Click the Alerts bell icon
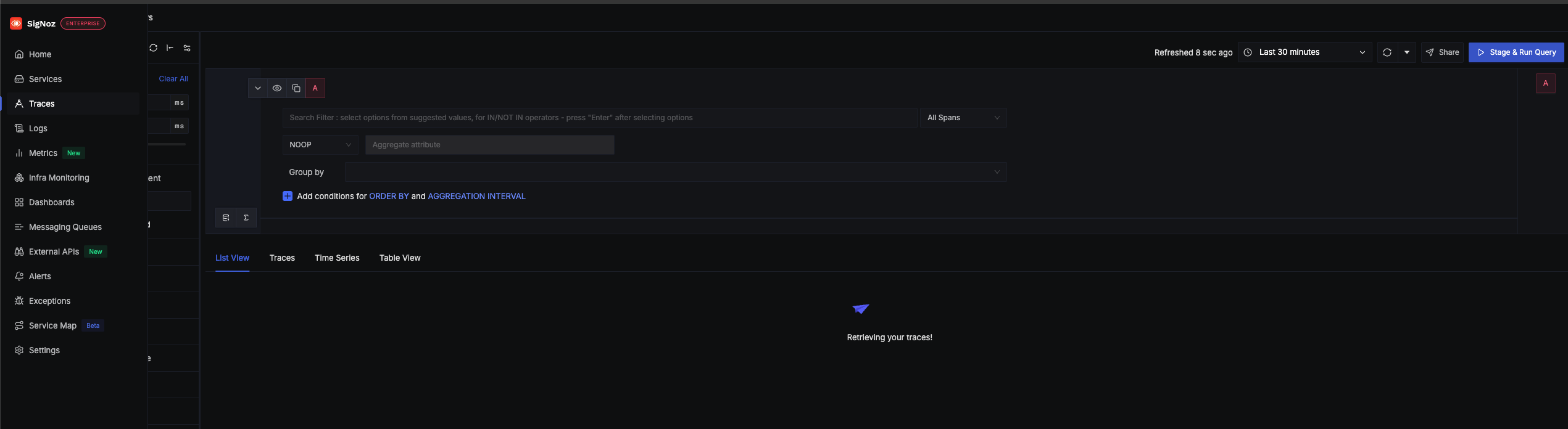Image resolution: width=1568 pixels, height=429 pixels. [x=19, y=276]
